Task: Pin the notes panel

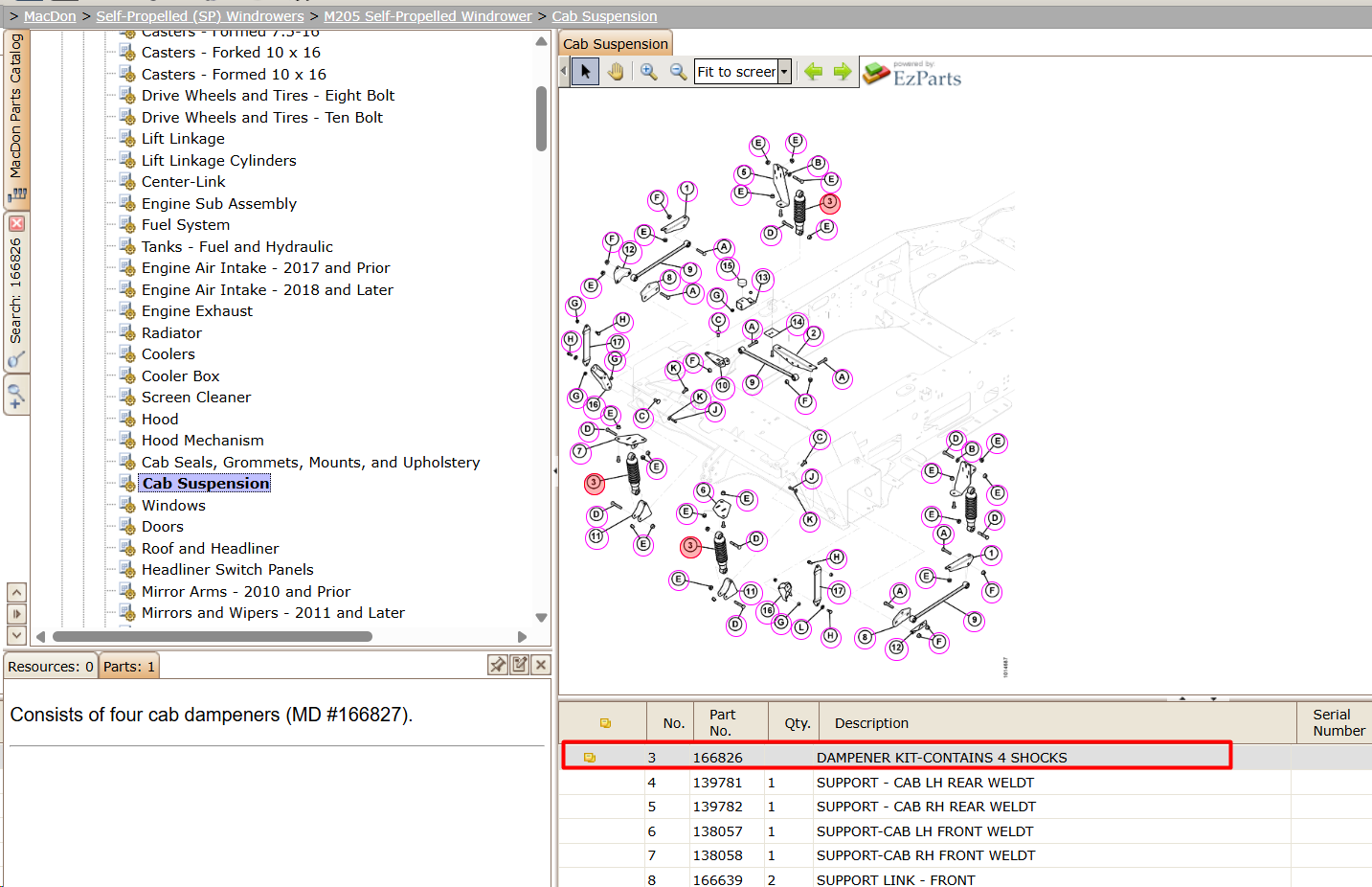Action: [498, 665]
